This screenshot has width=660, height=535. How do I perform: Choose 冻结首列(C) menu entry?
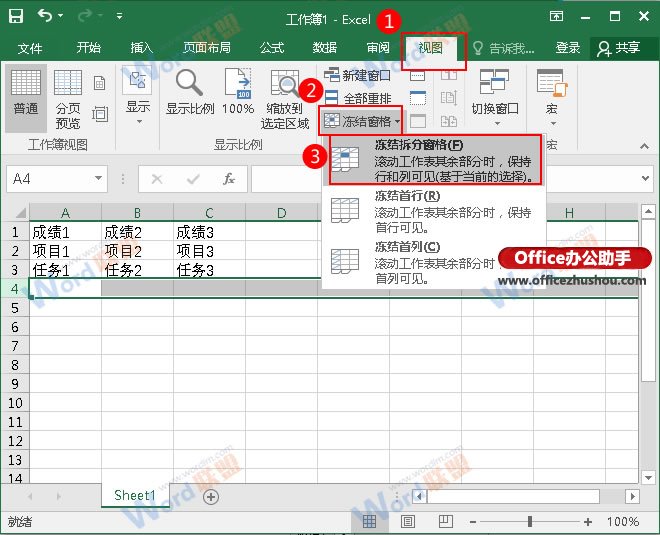434,262
